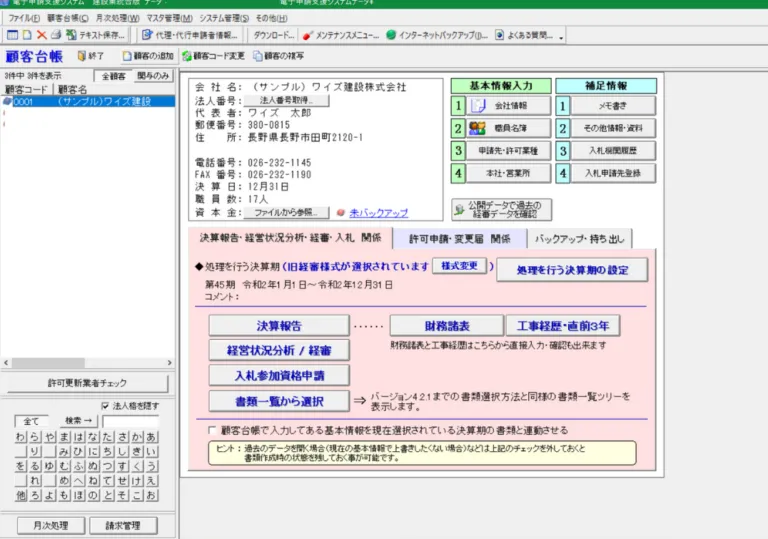Switch to the 許可申請・変更届 関係 tab
Image resolution: width=768 pixels, height=539 pixels.
(x=460, y=239)
